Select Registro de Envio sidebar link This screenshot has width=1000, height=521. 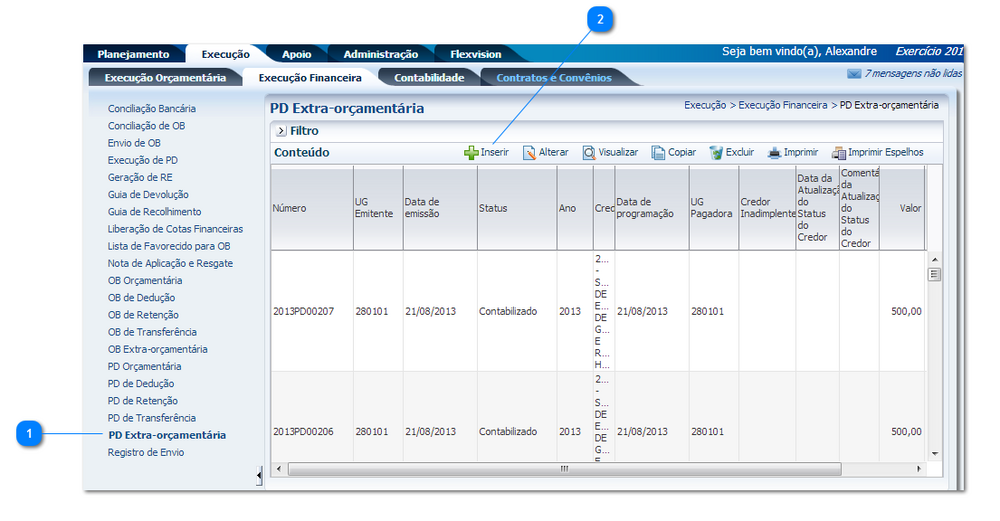point(146,452)
